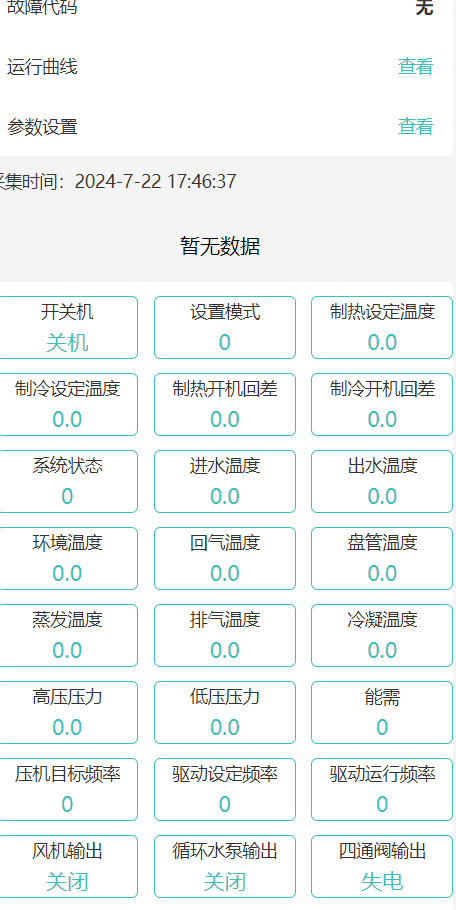Select the 开关机 status card
Image resolution: width=456 pixels, height=910 pixels.
[x=67, y=327]
